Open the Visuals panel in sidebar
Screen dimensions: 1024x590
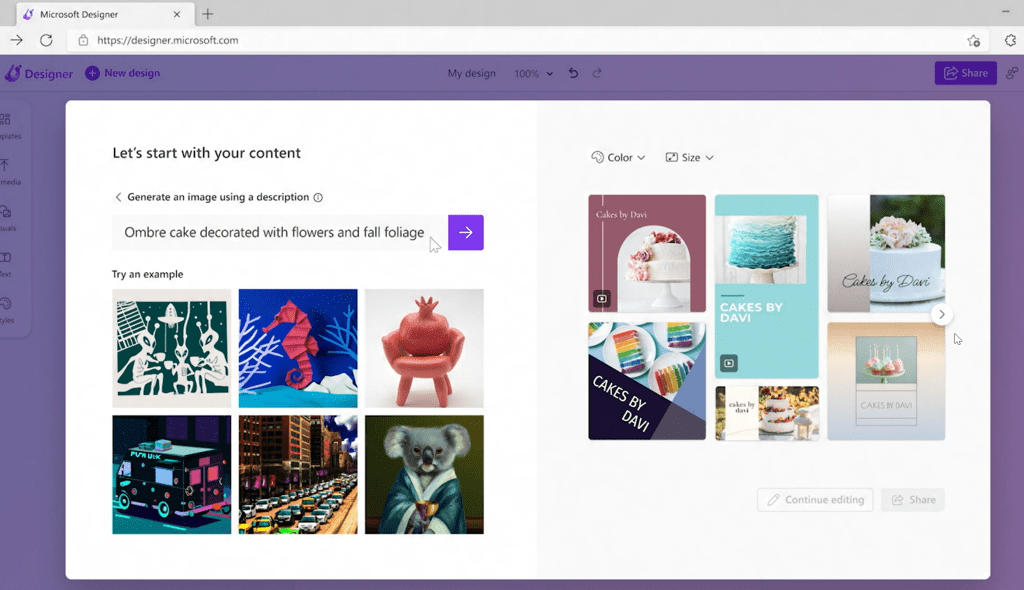(6, 217)
